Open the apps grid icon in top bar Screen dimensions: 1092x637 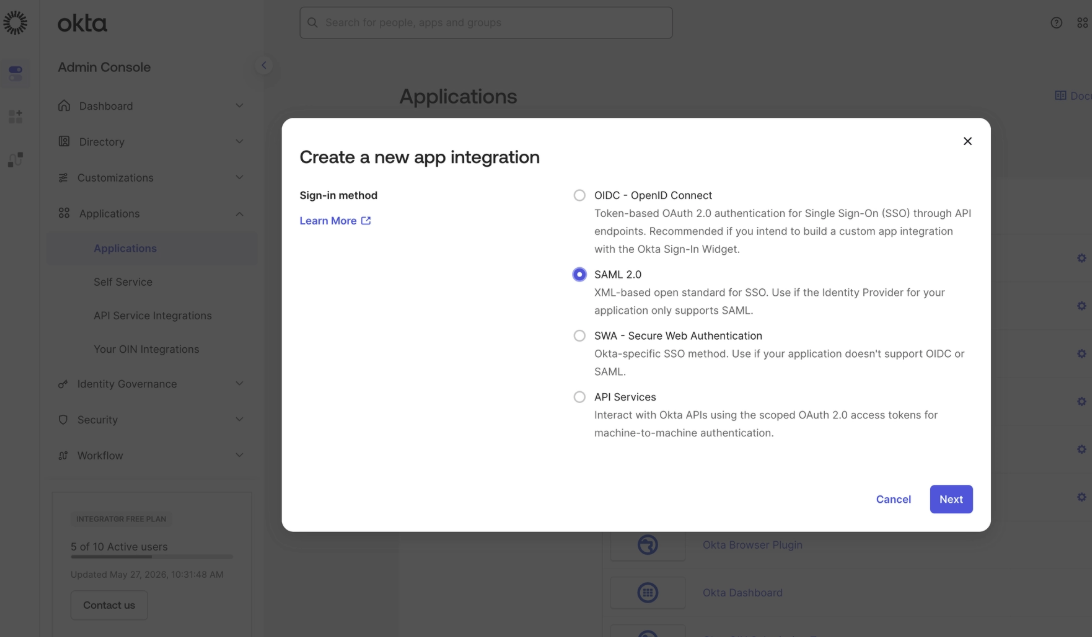(x=1083, y=23)
